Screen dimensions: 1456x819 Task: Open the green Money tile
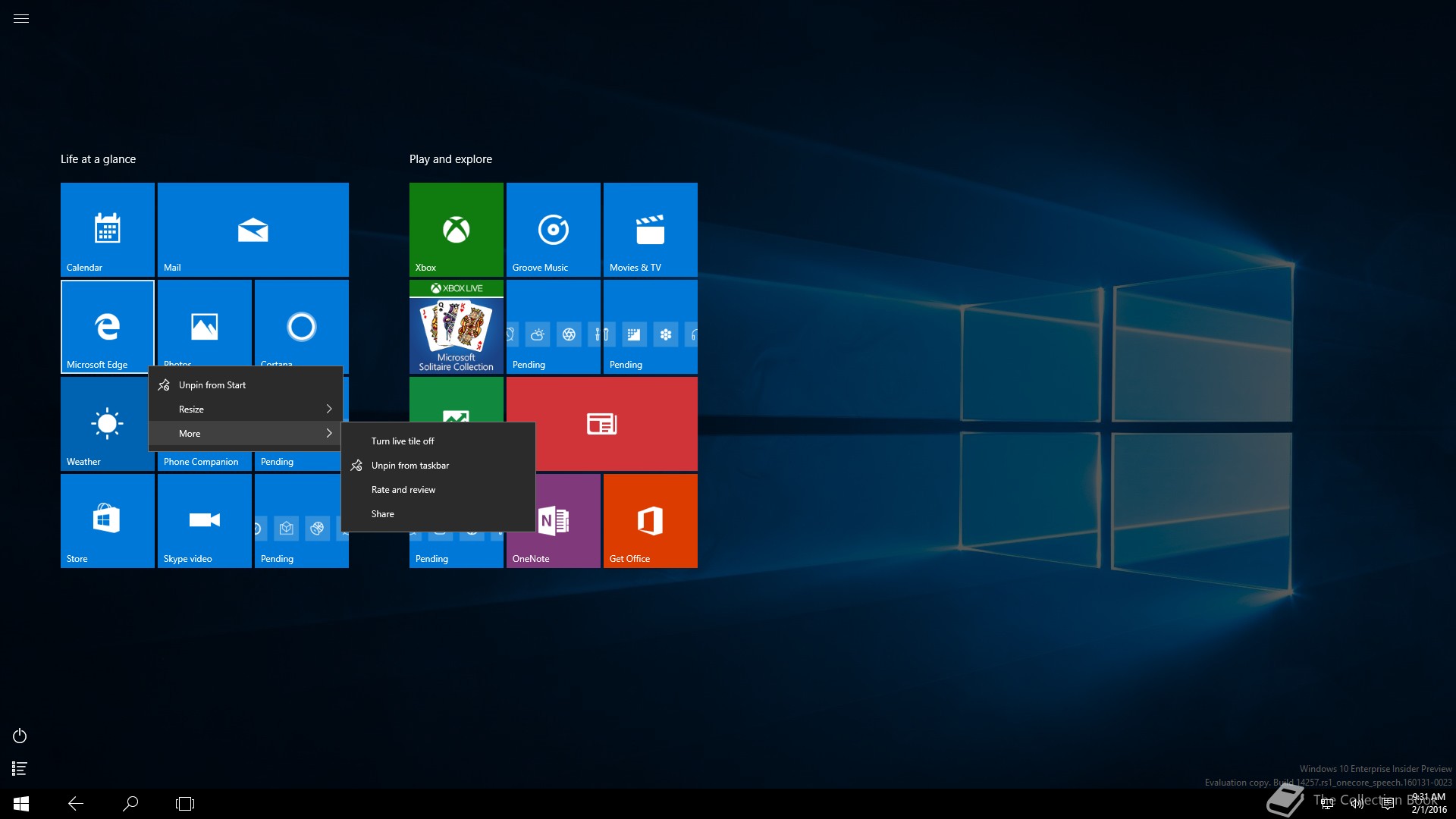[457, 399]
